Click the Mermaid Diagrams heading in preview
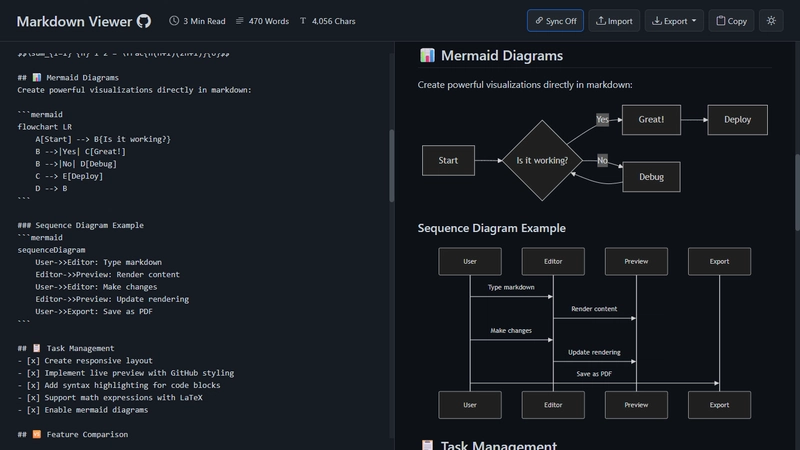The height and width of the screenshot is (450, 800). pyautogui.click(x=502, y=56)
